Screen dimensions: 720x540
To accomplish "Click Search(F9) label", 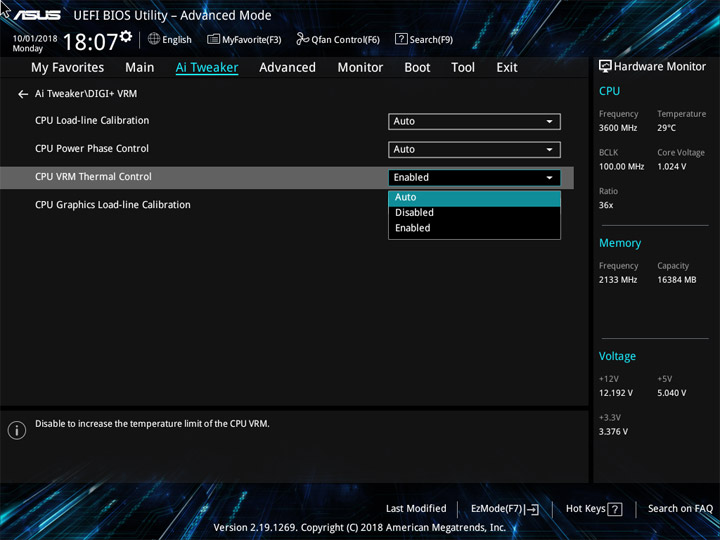I will pos(431,40).
